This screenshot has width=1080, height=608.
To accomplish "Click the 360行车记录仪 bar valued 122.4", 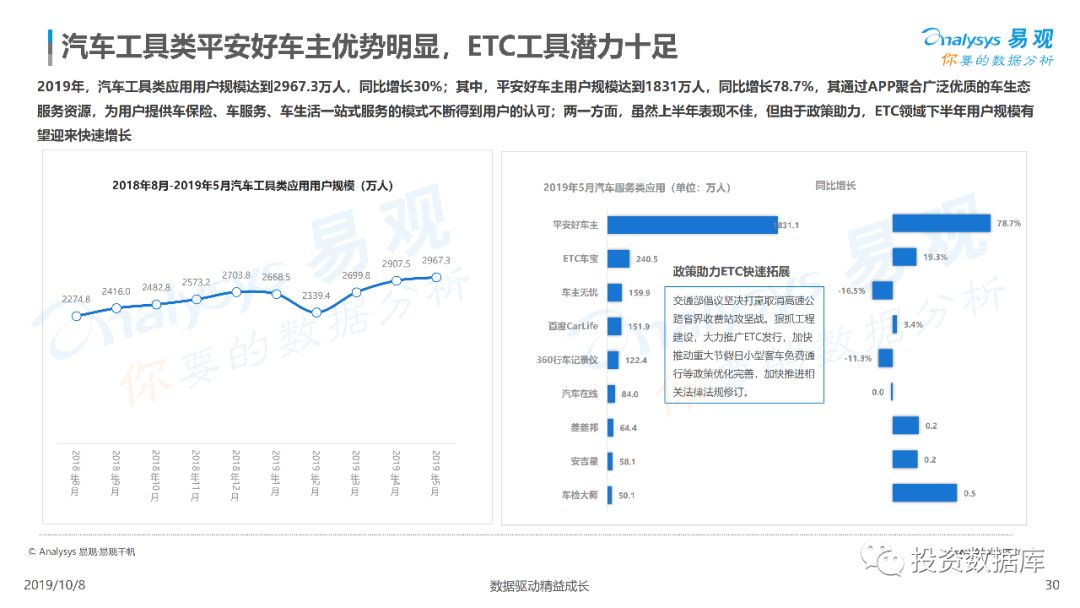I will (612, 359).
